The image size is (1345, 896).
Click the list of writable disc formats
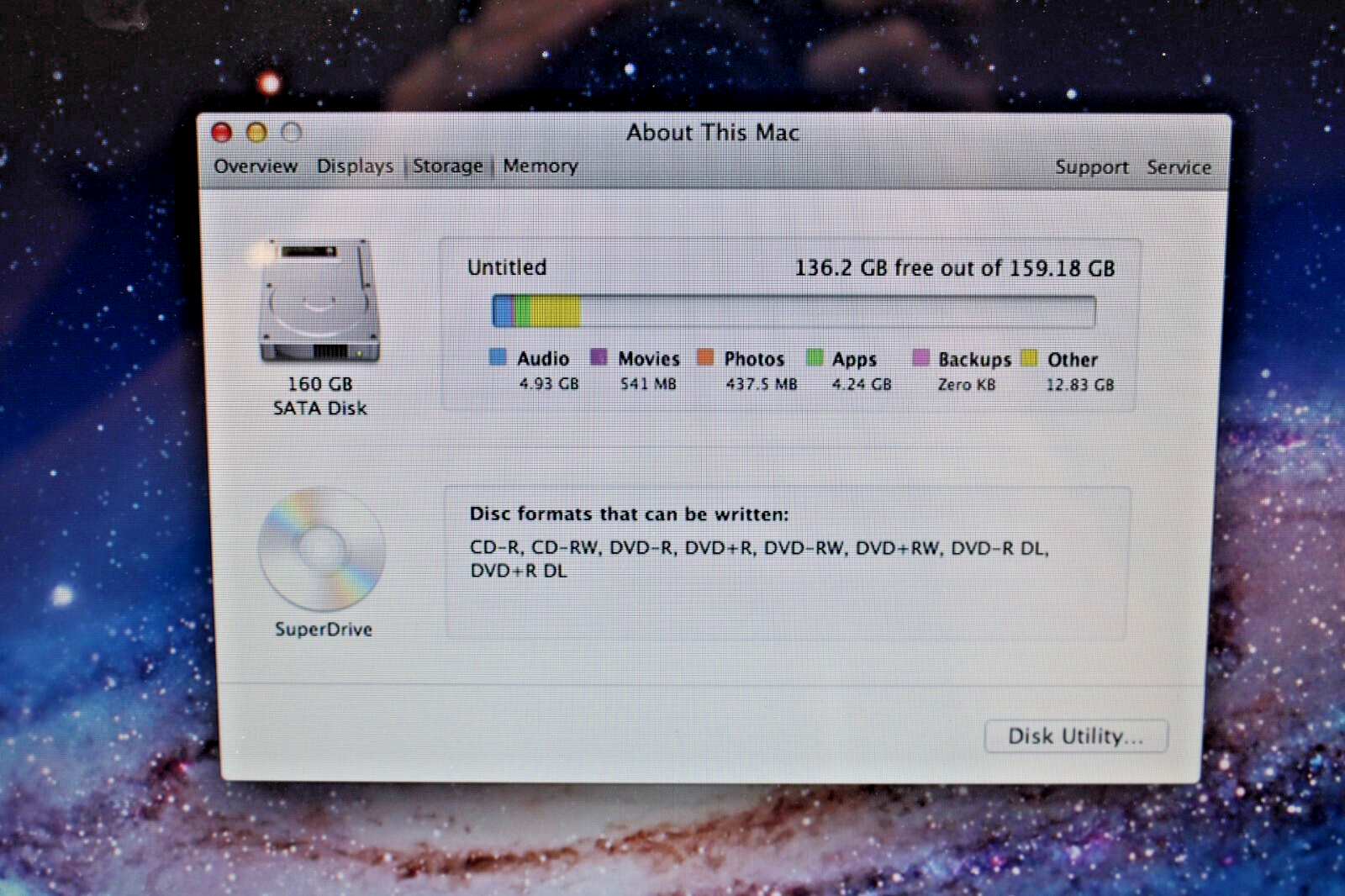(759, 560)
